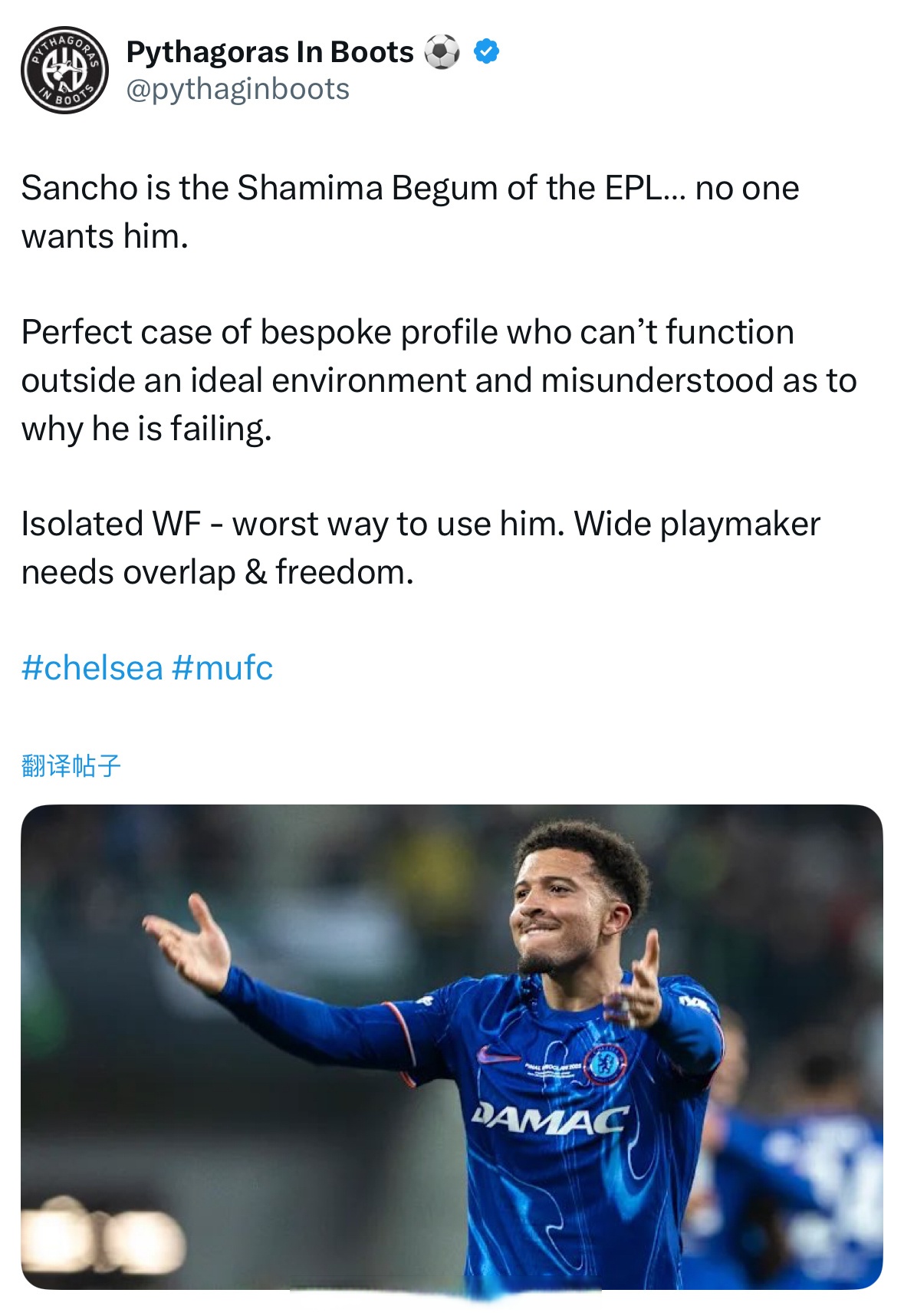The image size is (904, 1316).
Task: Click the "Isolated WF" sentence
Action: tap(111, 524)
